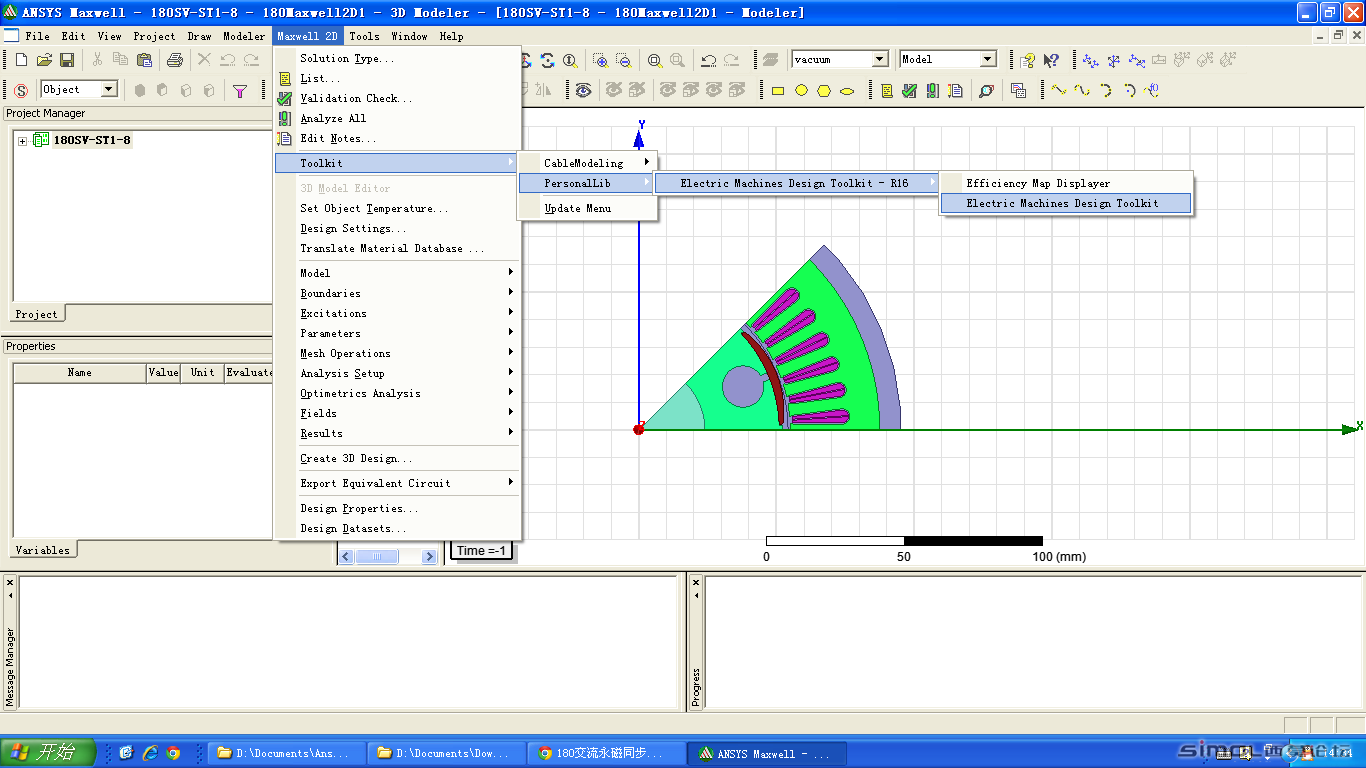The height and width of the screenshot is (768, 1366).
Task: Click the Undo view rotate icon
Action: pos(708,60)
